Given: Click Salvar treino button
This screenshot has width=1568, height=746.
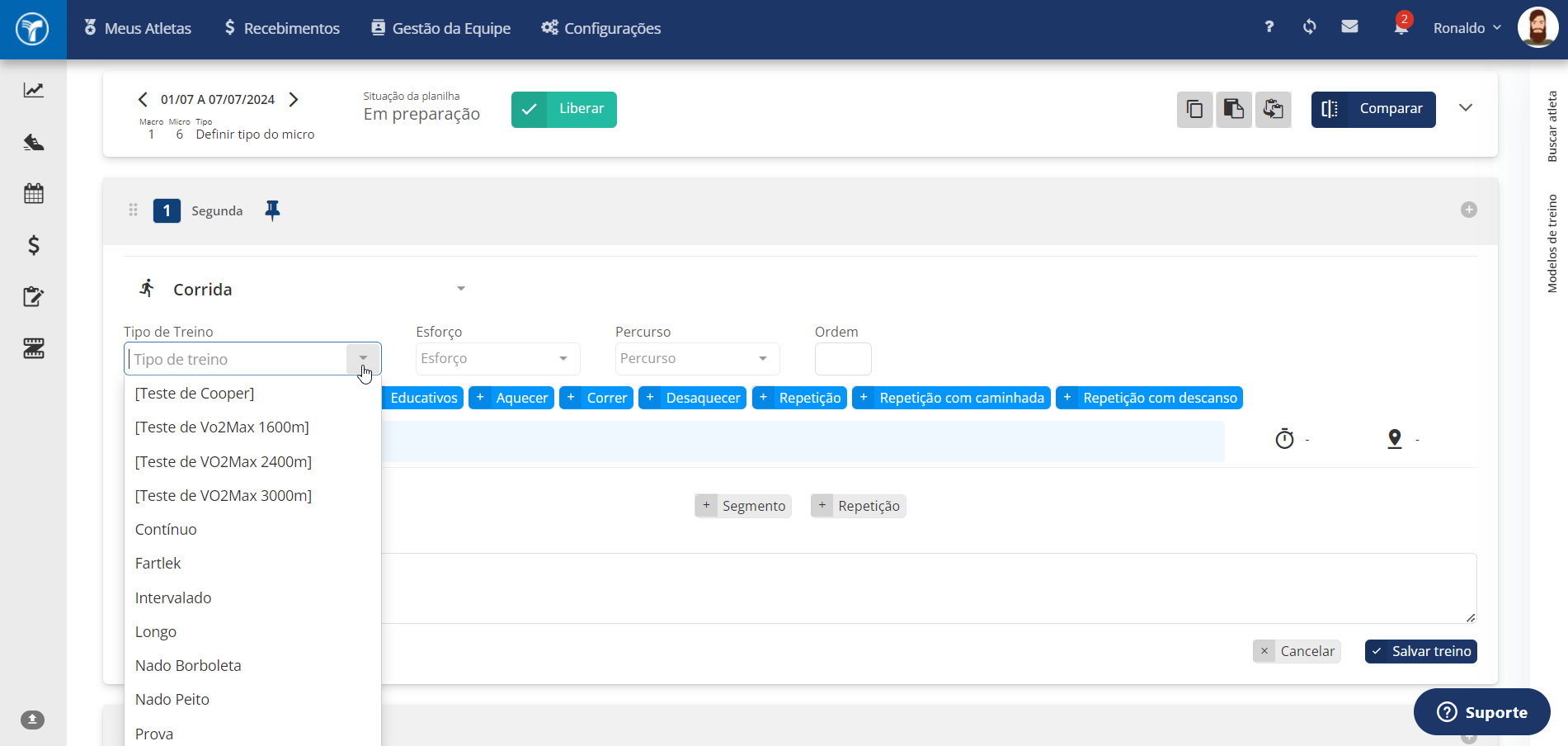Looking at the screenshot, I should click(x=1420, y=651).
